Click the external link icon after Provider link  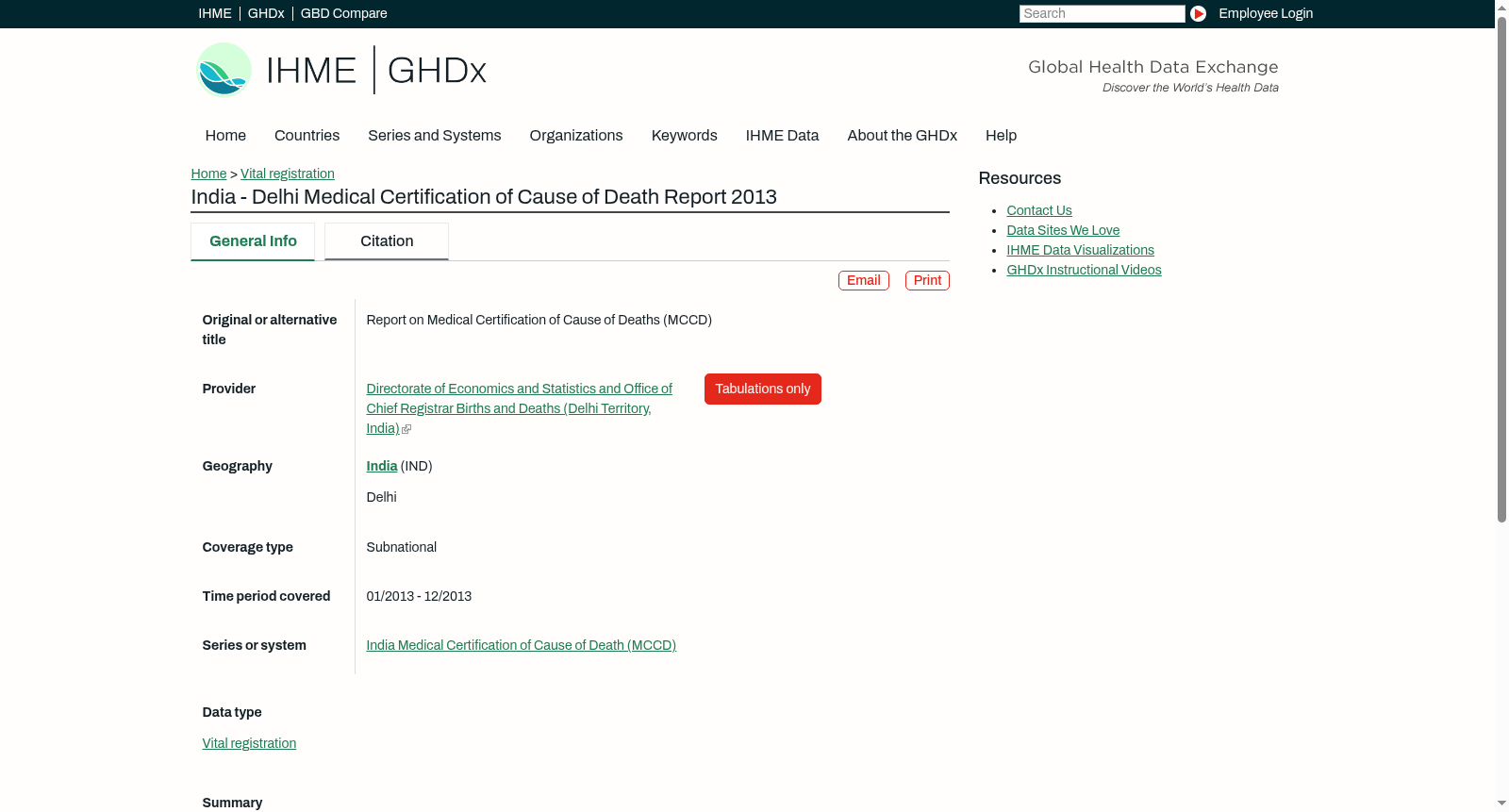coord(406,429)
